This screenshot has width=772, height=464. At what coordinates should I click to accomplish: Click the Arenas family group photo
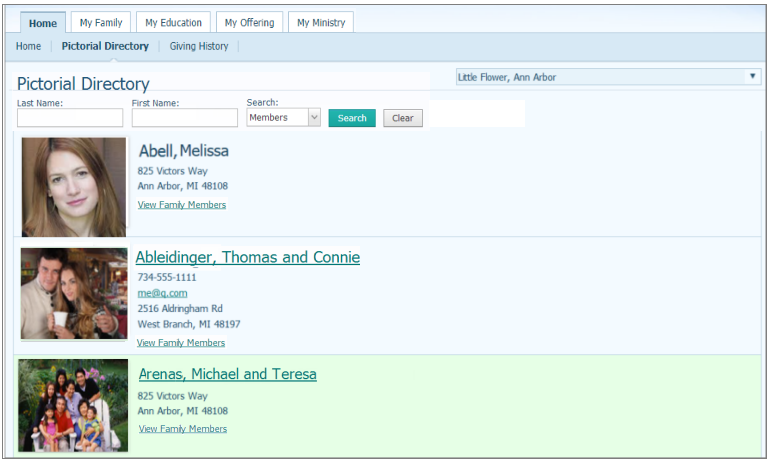(x=74, y=405)
